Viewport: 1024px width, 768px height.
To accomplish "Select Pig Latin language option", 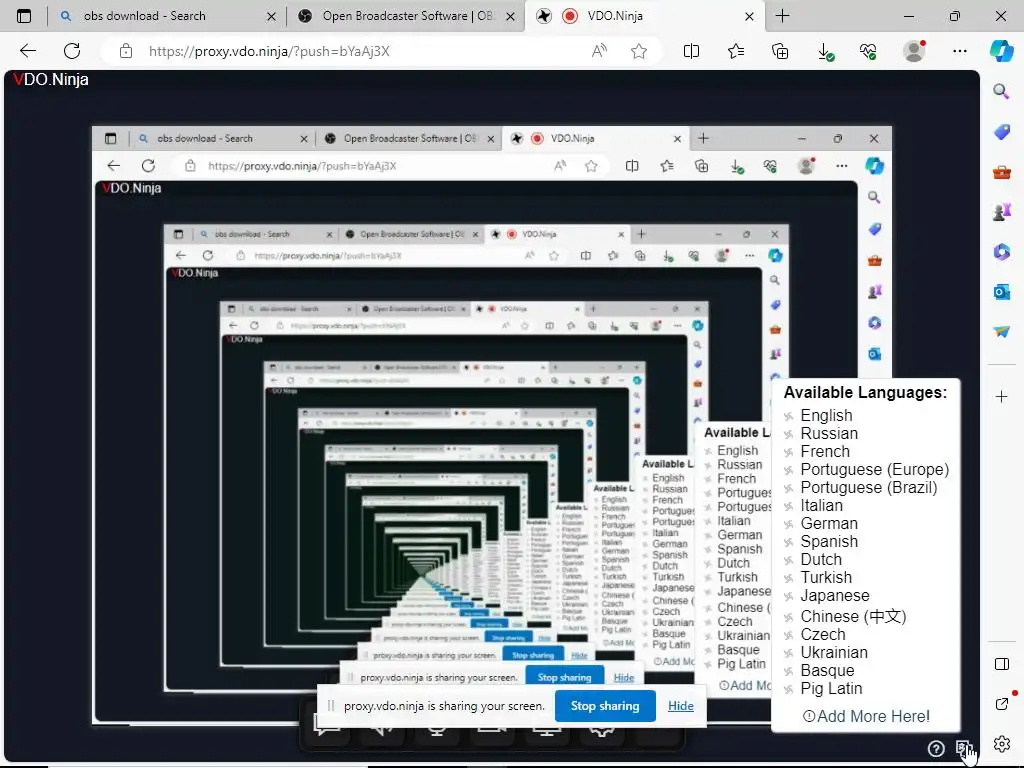I will pyautogui.click(x=831, y=688).
